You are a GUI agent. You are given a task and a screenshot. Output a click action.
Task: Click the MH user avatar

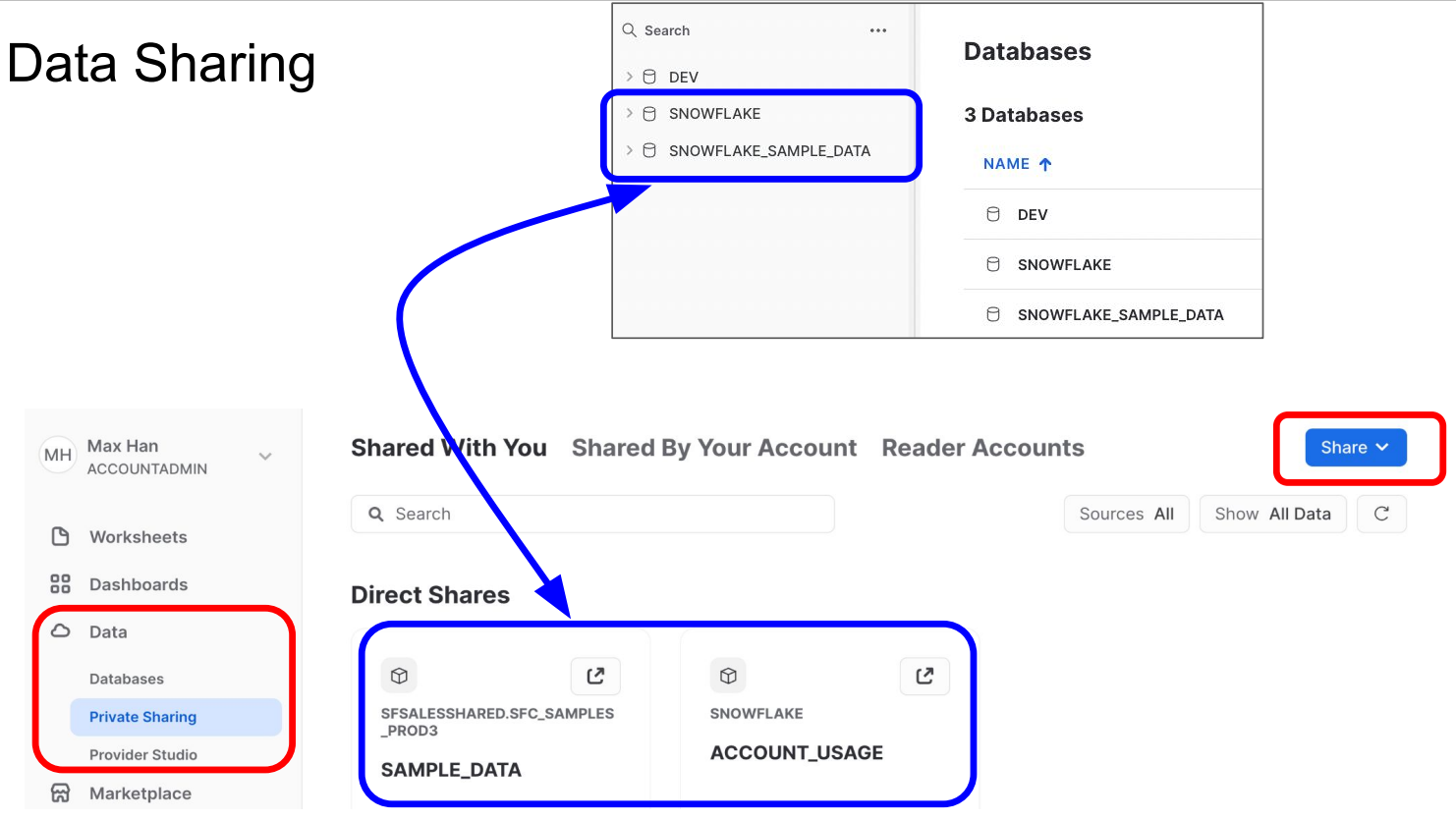(x=58, y=455)
